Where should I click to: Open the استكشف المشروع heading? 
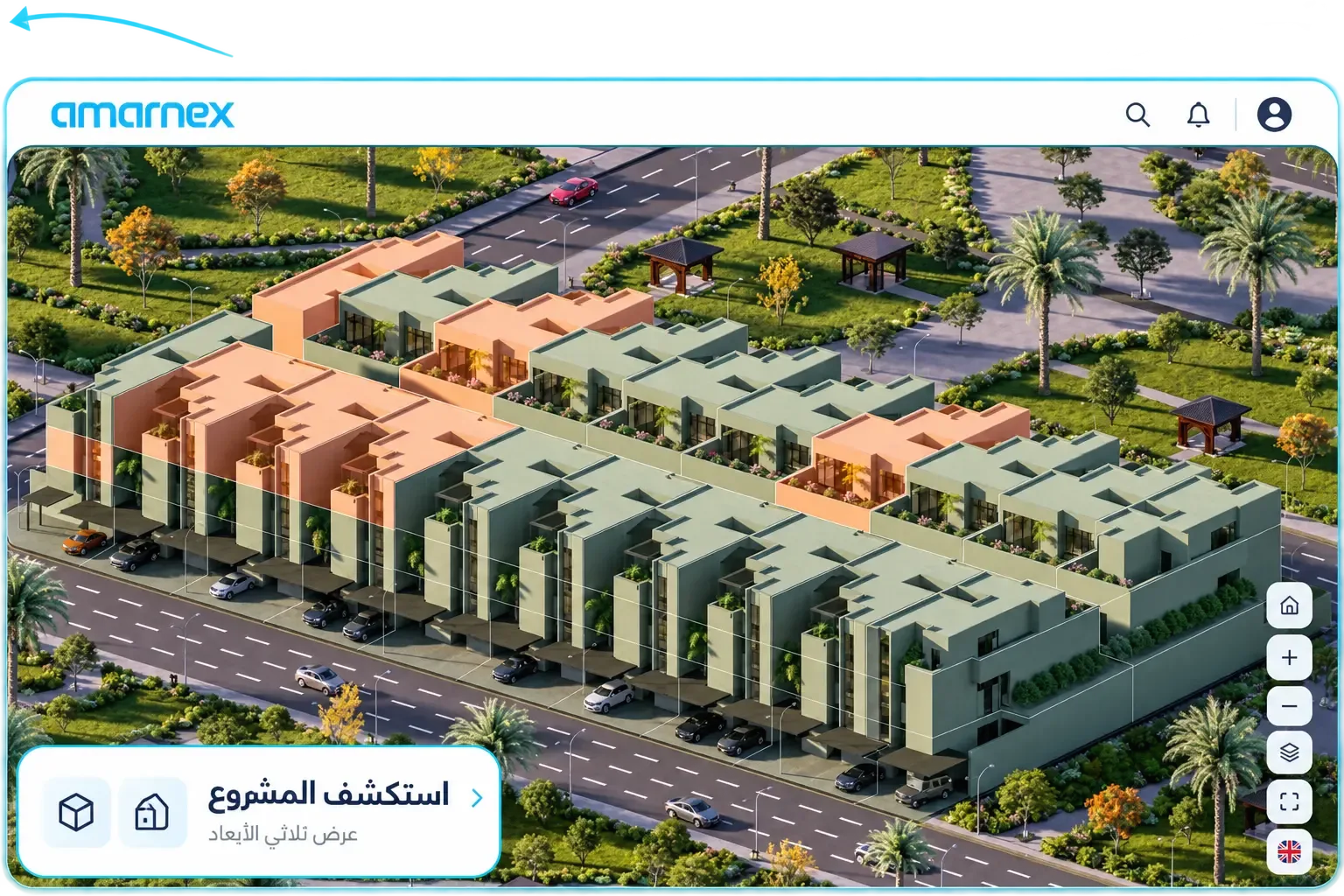click(x=328, y=794)
